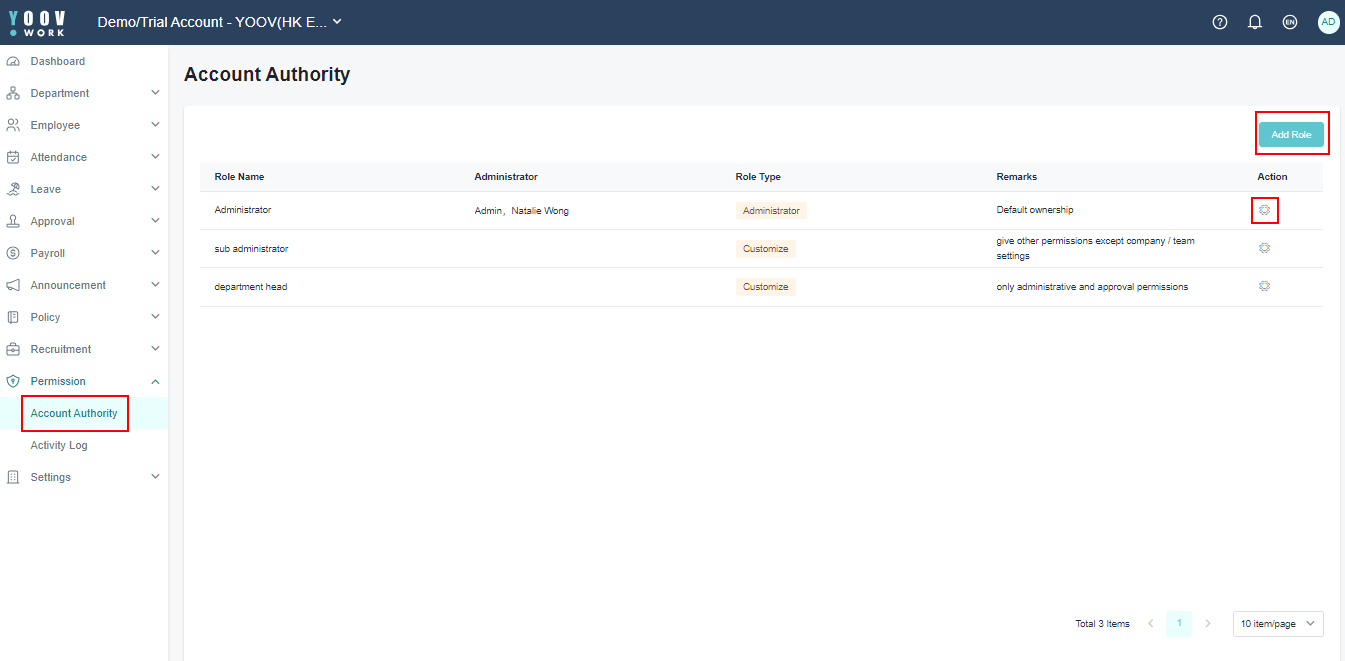Click the settings gear for department head role

pos(1264,286)
